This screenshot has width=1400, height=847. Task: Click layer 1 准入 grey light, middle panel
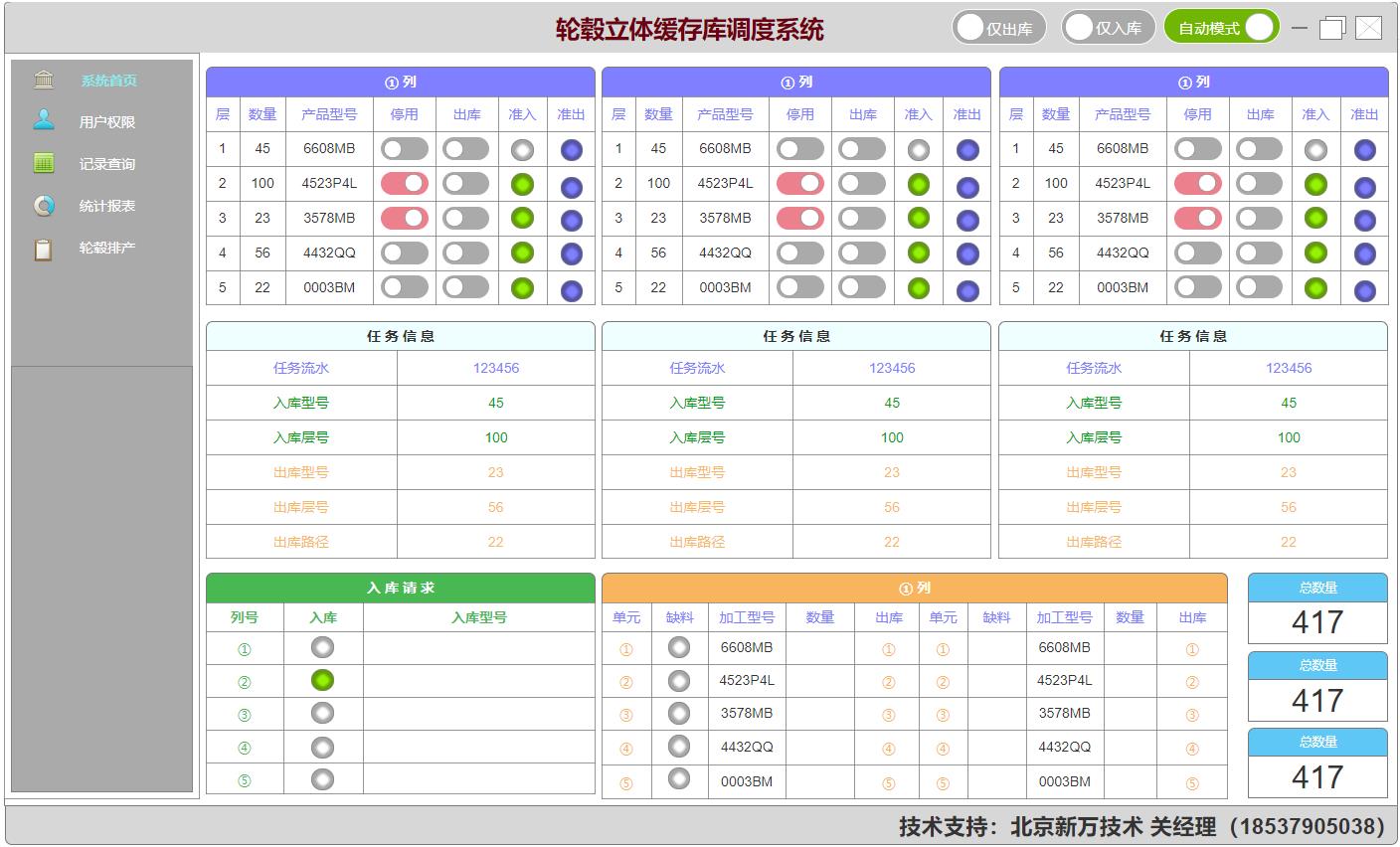click(x=919, y=150)
